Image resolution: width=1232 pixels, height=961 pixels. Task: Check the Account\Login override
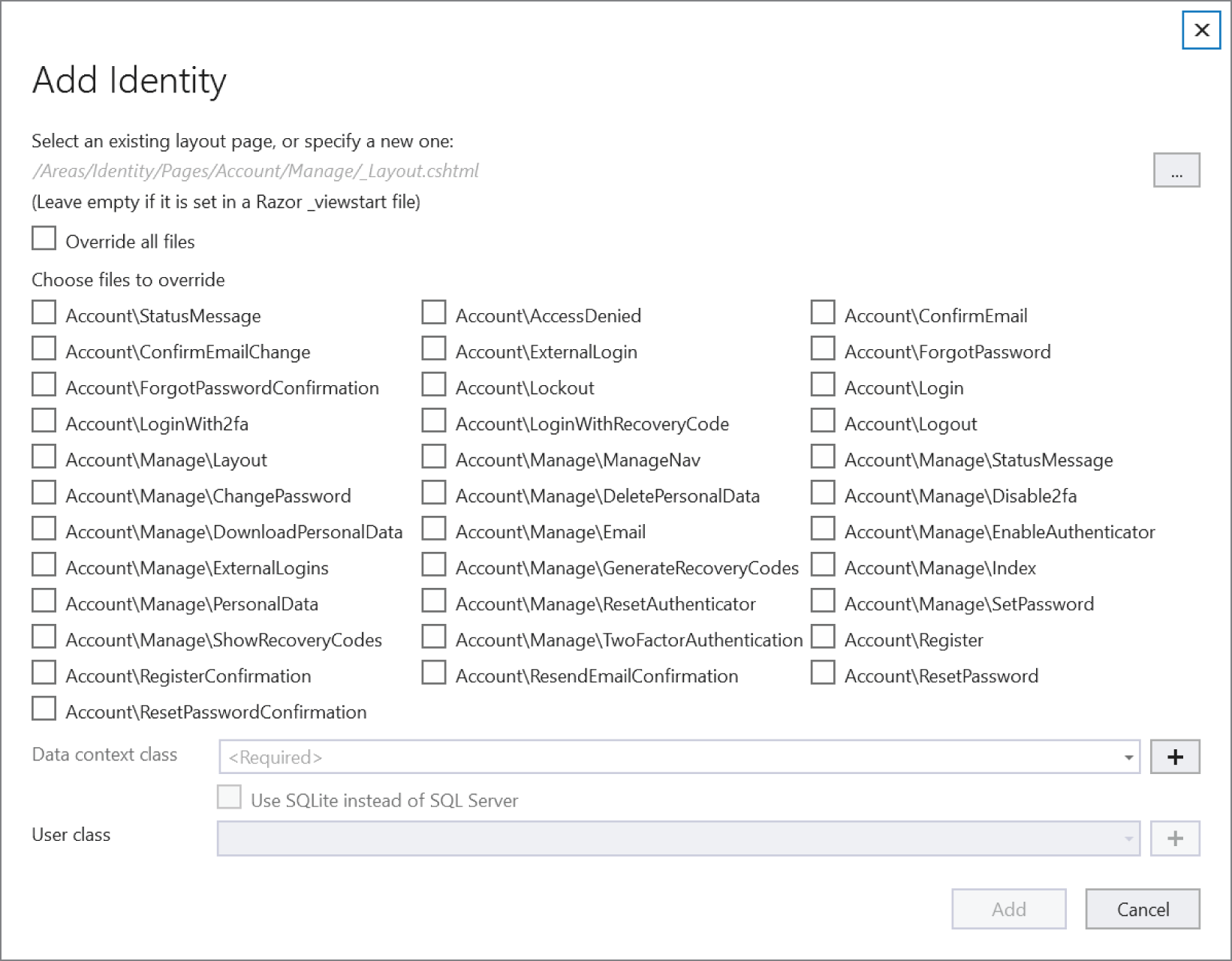[823, 384]
